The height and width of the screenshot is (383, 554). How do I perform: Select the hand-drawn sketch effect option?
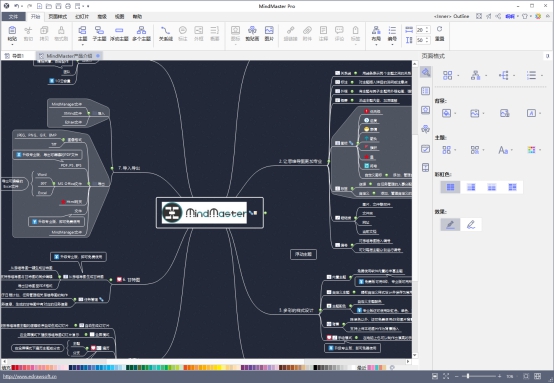pyautogui.click(x=471, y=225)
